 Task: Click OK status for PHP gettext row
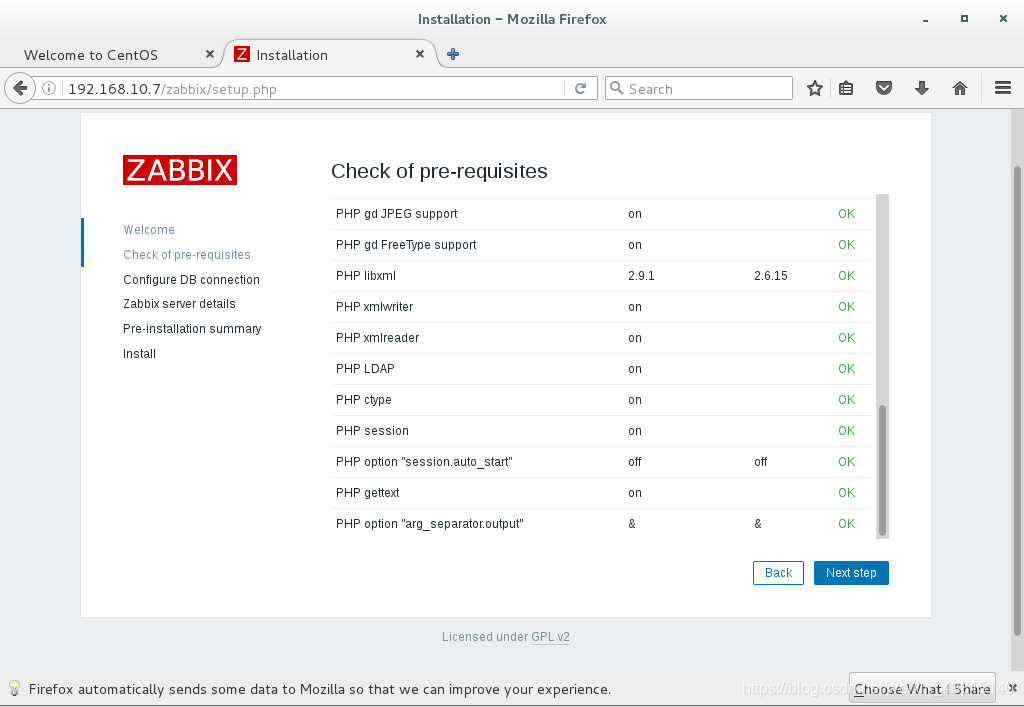[x=846, y=493]
